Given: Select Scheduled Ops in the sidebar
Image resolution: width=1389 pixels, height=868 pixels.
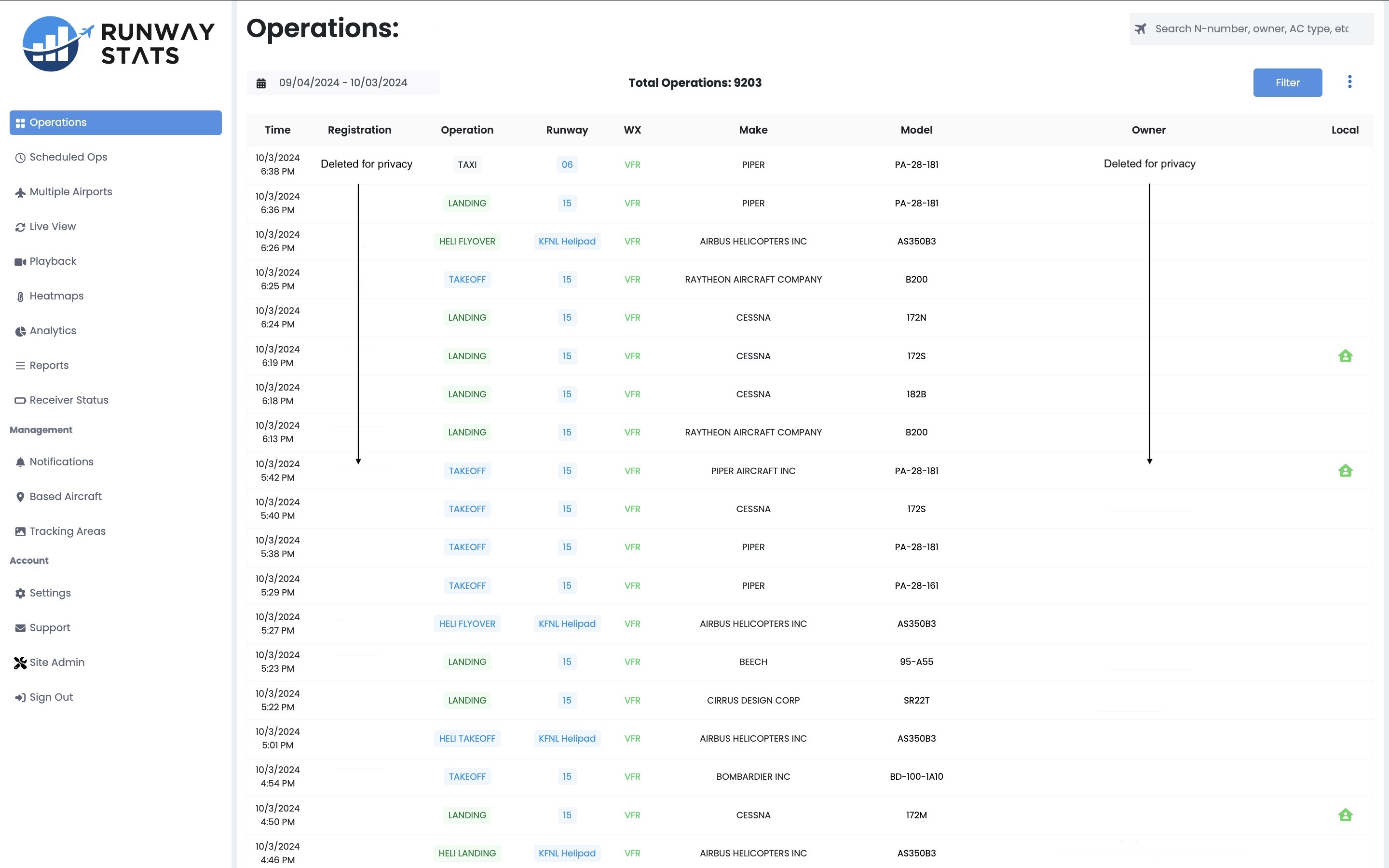Looking at the screenshot, I should point(68,157).
